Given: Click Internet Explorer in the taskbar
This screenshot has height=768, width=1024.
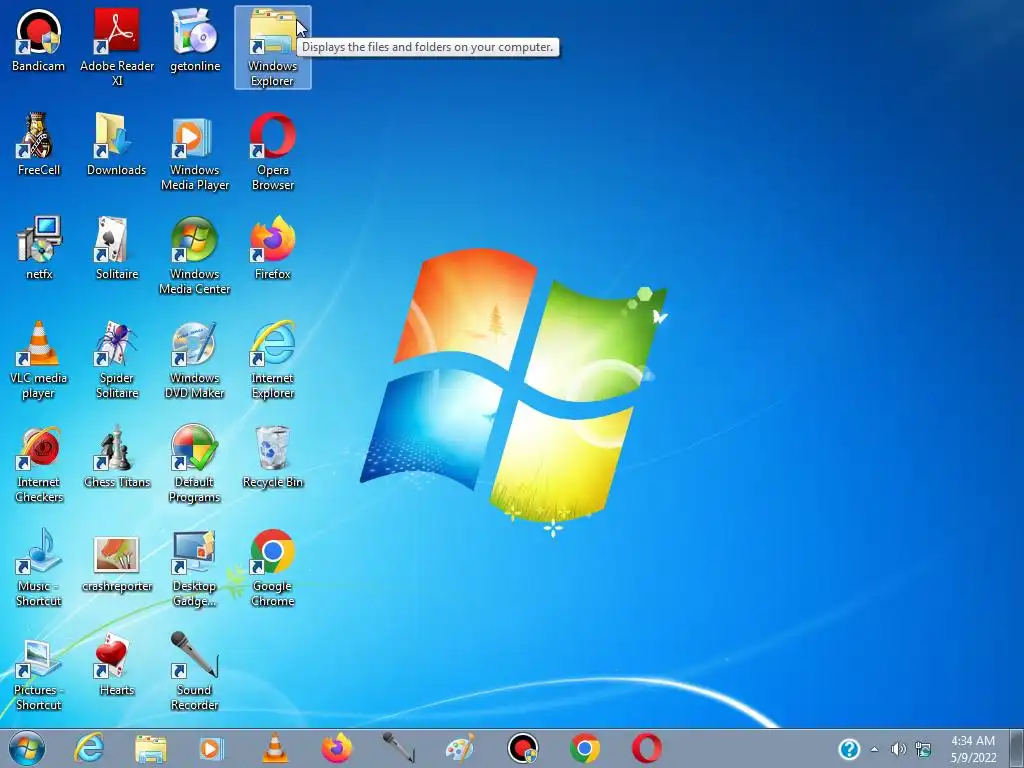Looking at the screenshot, I should coord(89,748).
